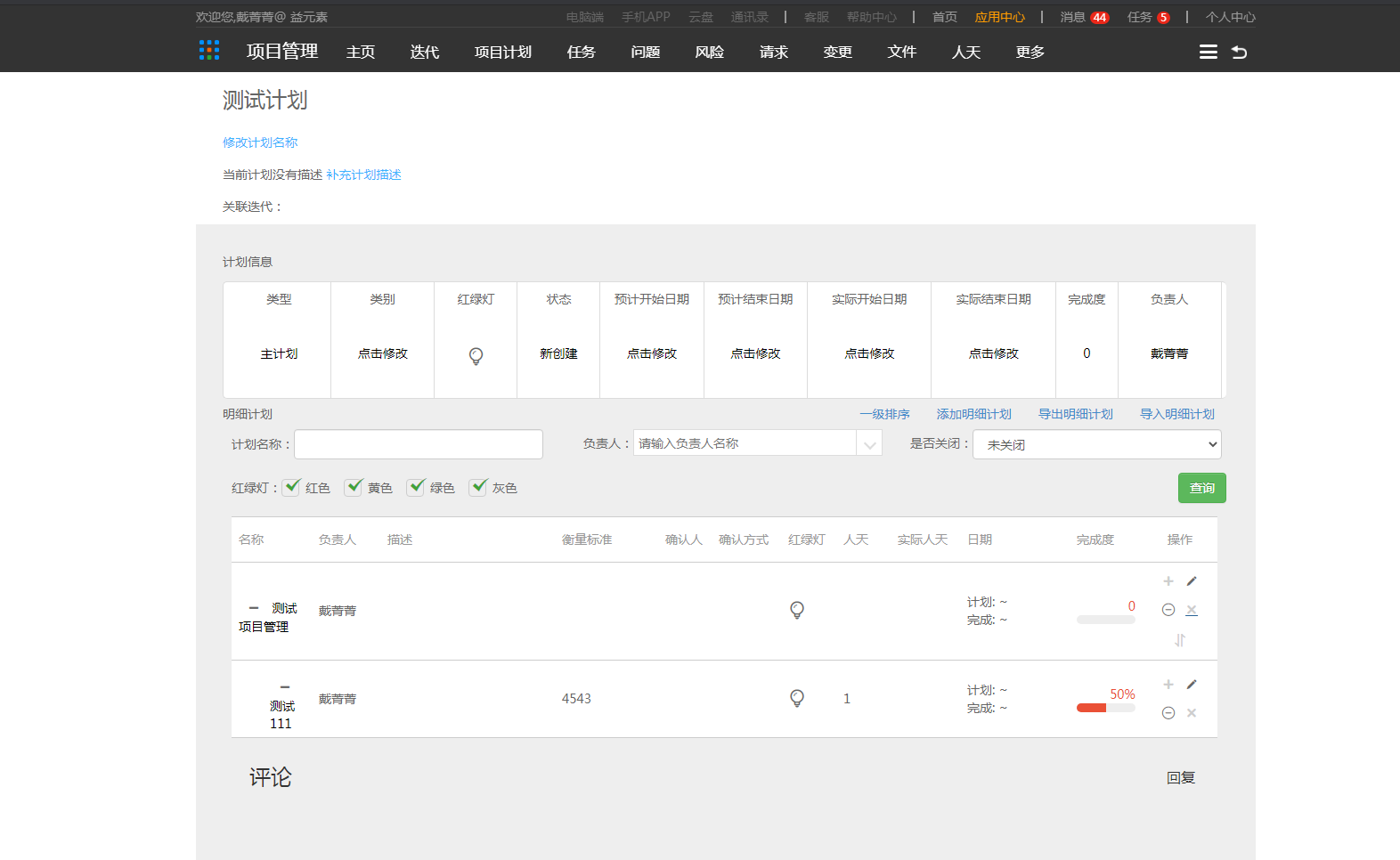This screenshot has width=1400, height=860.
Task: Open the hamburger menu icon
Action: click(1209, 52)
